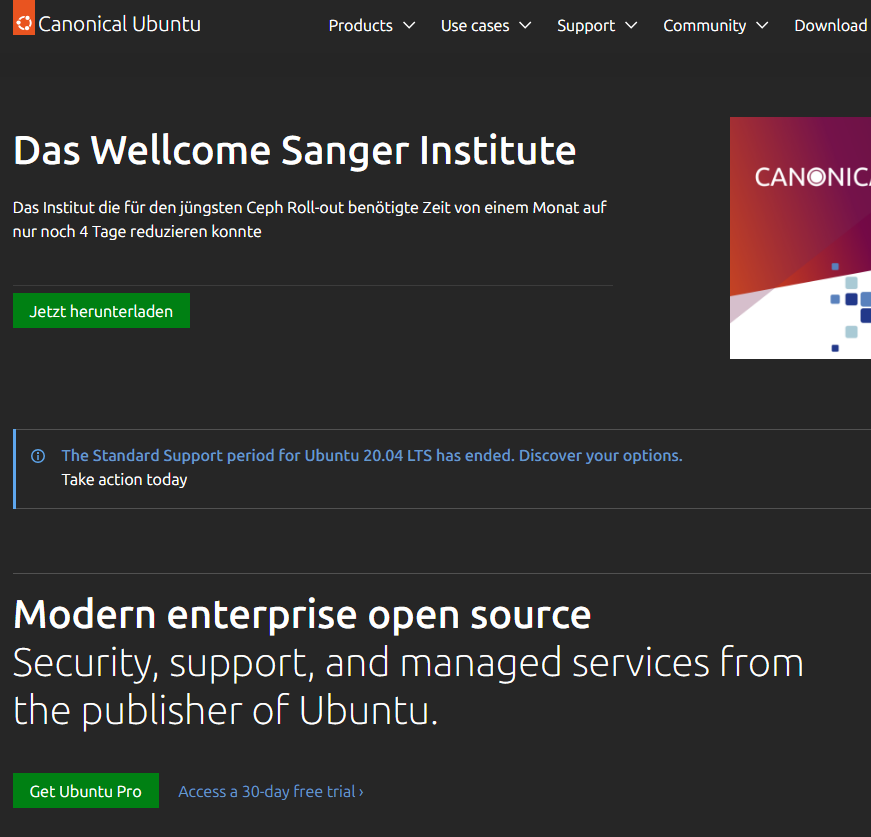
Task: Expand the Products chevron arrow
Action: tap(409, 26)
